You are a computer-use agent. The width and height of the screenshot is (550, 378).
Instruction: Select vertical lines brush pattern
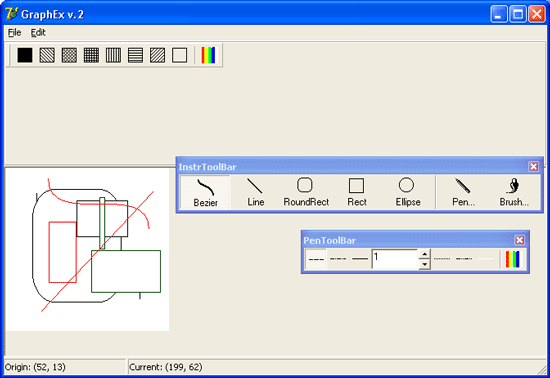pos(113,55)
